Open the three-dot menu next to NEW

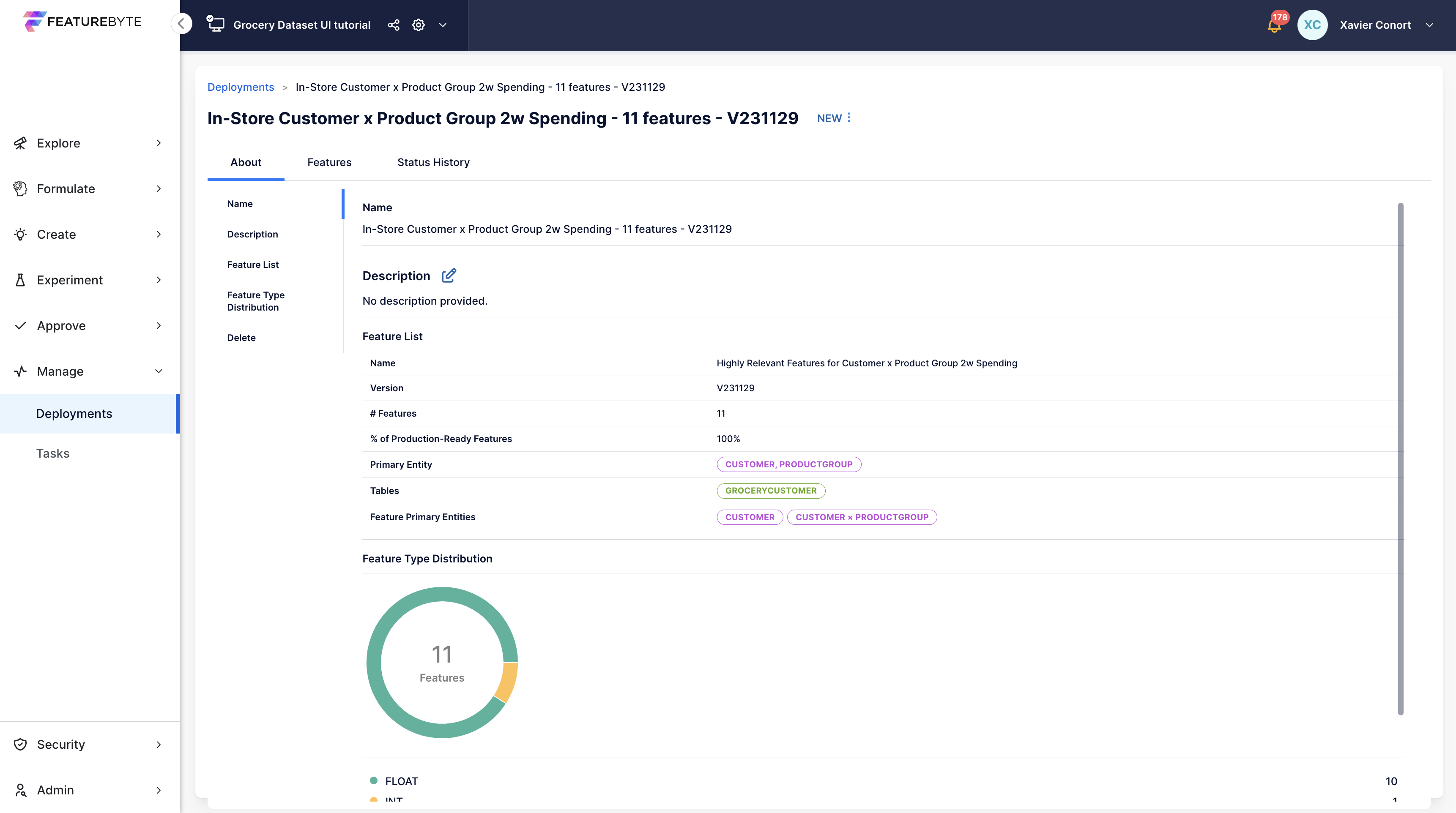[848, 117]
